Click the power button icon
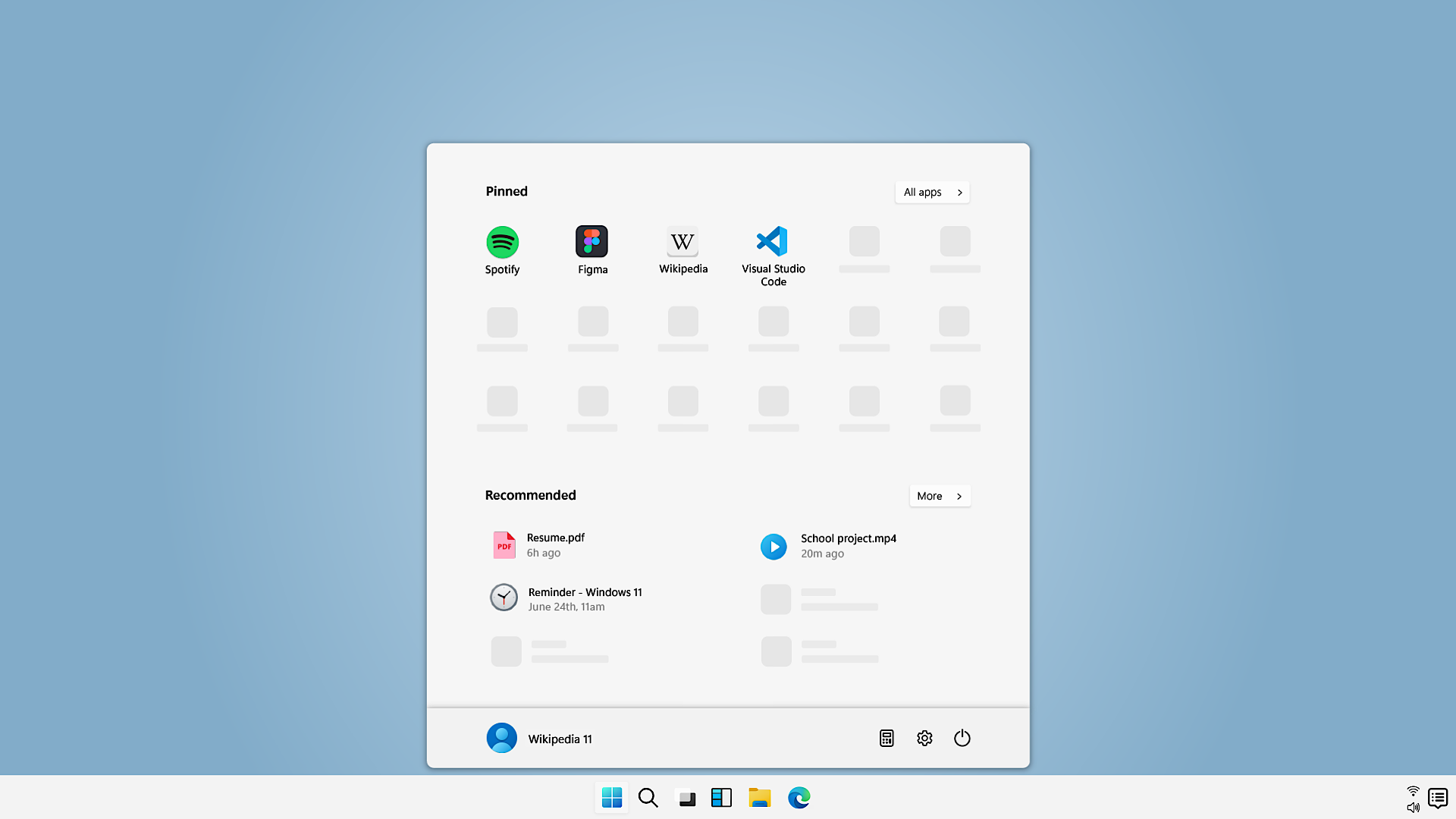Screen dimensions: 1456x819 [962, 738]
